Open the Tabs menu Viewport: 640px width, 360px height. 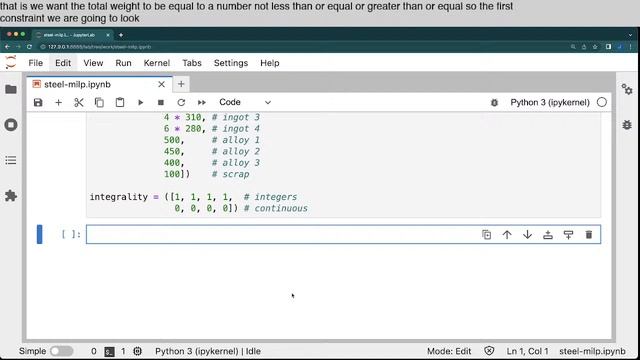tap(192, 63)
